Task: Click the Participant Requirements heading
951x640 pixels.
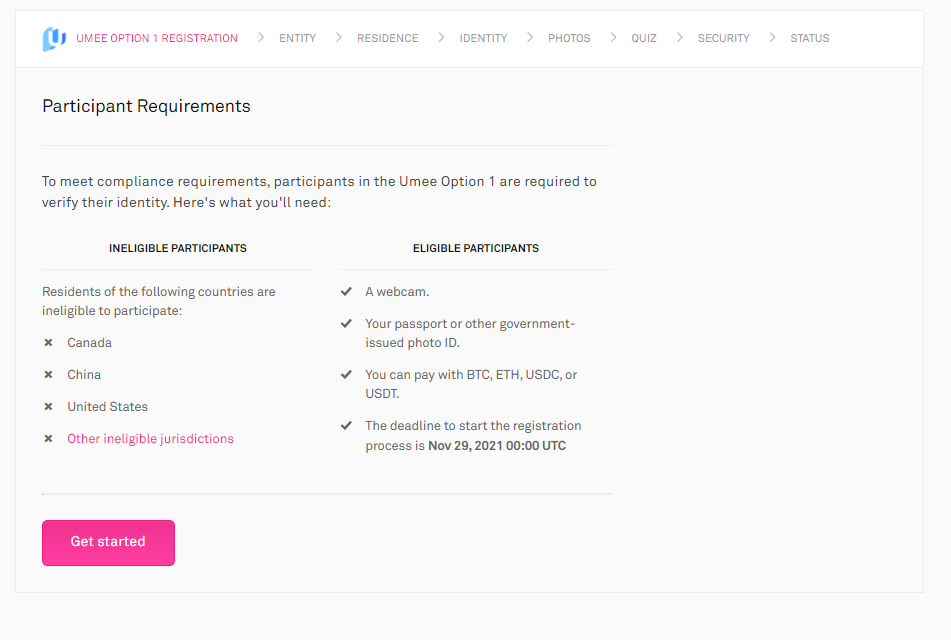Action: [x=146, y=106]
